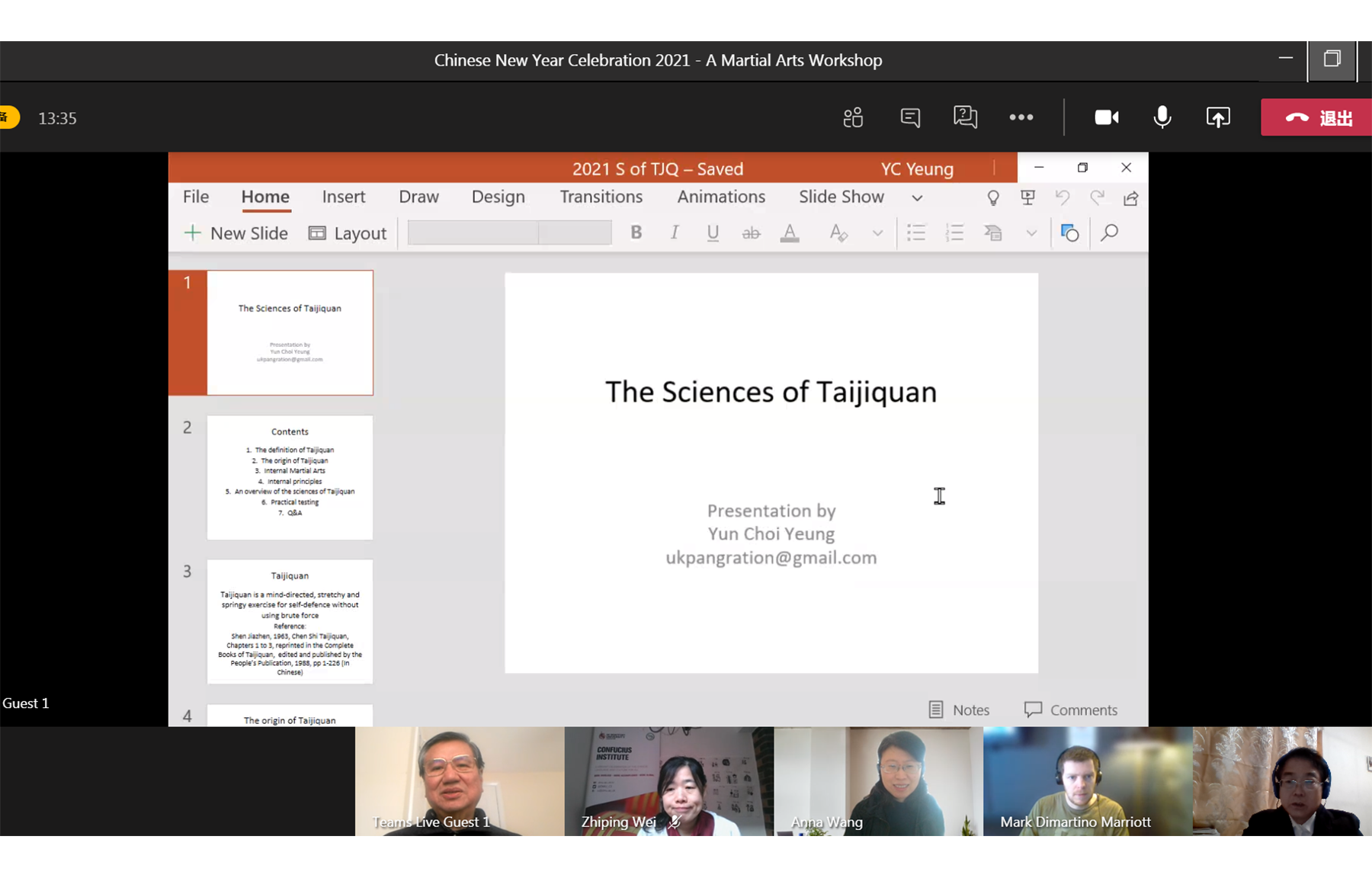Click the share content icon
1372x878 pixels.
[1218, 117]
